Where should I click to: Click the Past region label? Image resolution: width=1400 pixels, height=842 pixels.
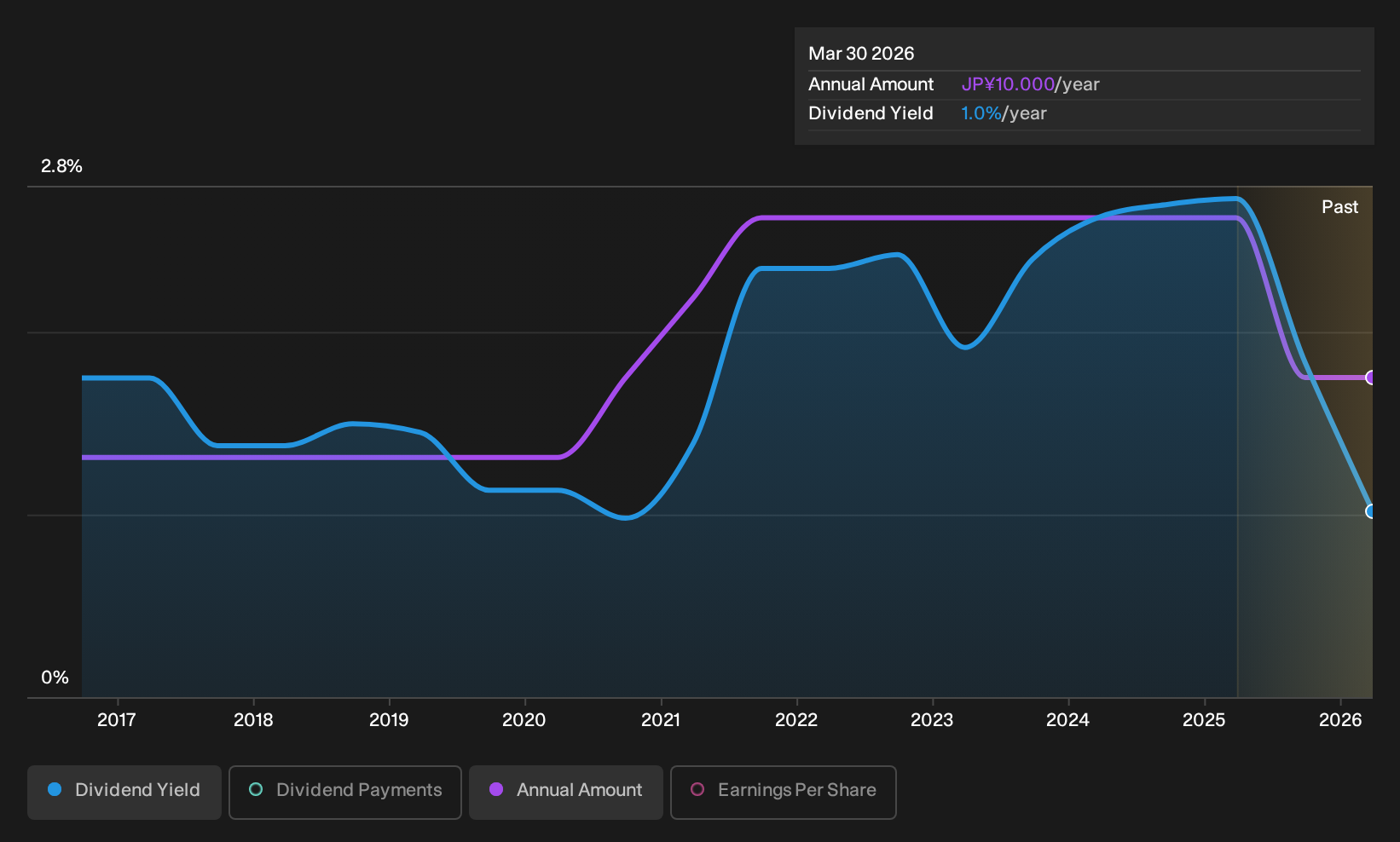coord(1339,207)
